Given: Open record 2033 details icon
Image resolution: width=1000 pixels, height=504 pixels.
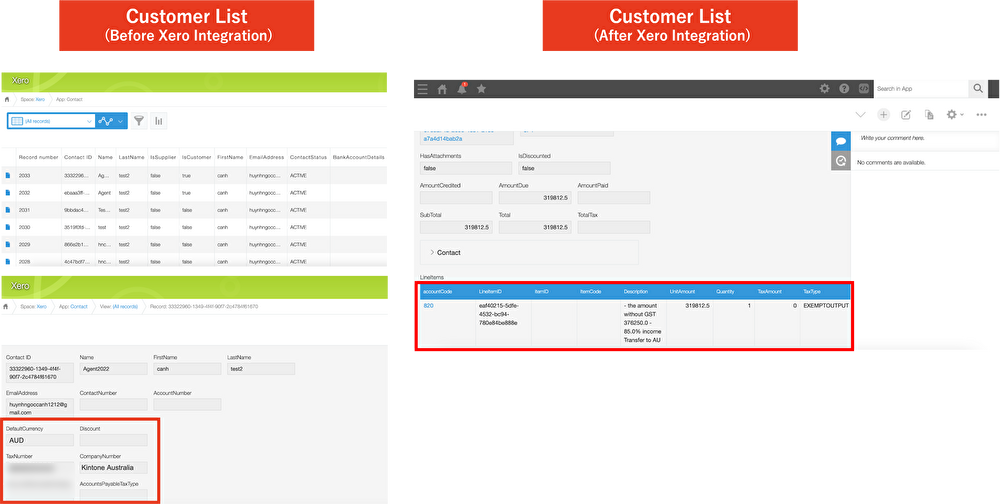Looking at the screenshot, I should [x=8, y=175].
